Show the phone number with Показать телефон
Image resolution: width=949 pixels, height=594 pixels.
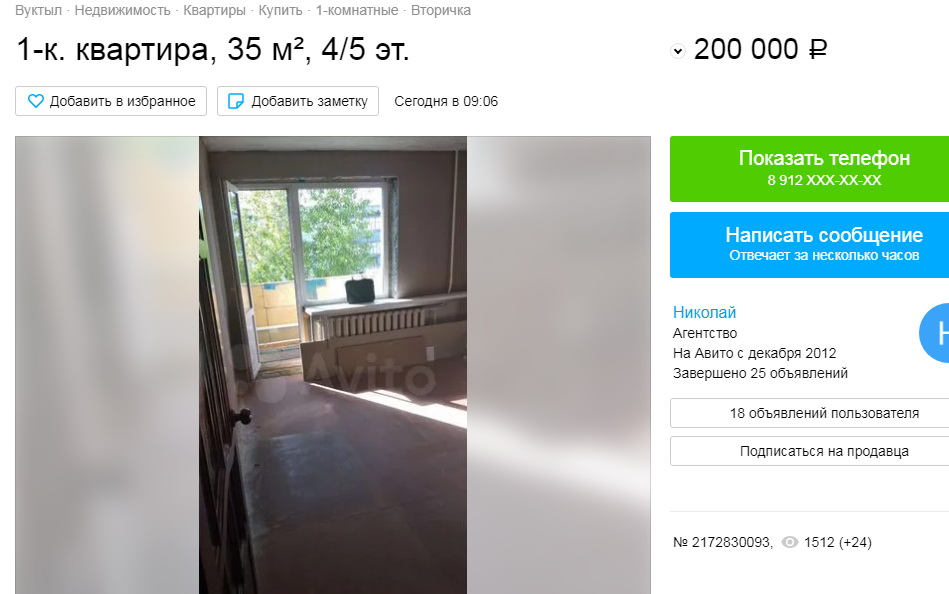click(x=809, y=169)
